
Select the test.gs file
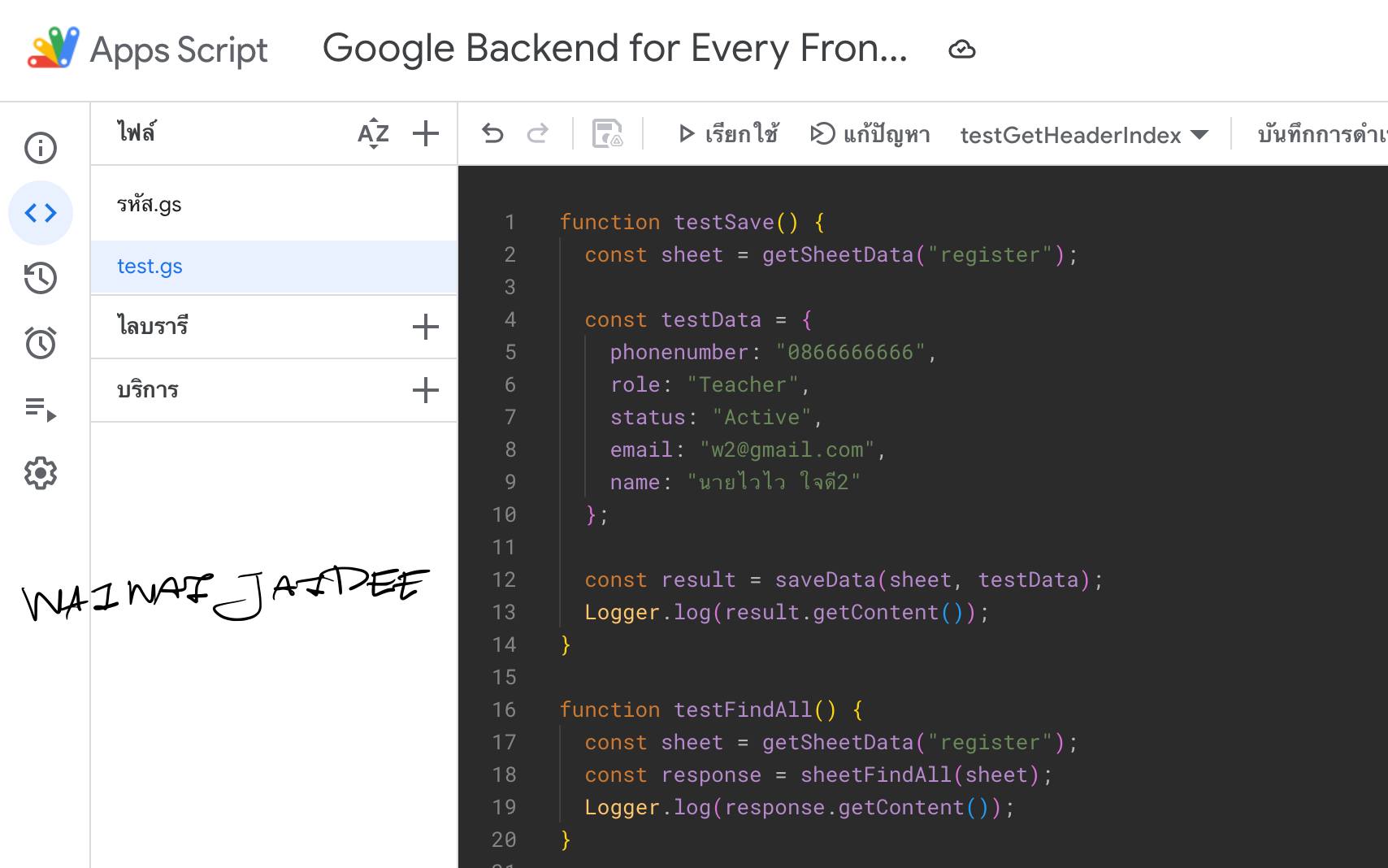coord(274,267)
